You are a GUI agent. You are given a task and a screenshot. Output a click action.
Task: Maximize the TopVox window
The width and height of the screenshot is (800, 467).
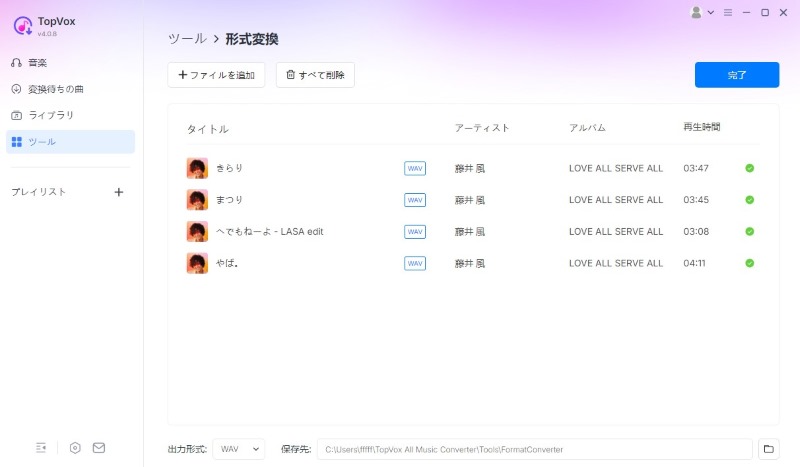(x=765, y=12)
